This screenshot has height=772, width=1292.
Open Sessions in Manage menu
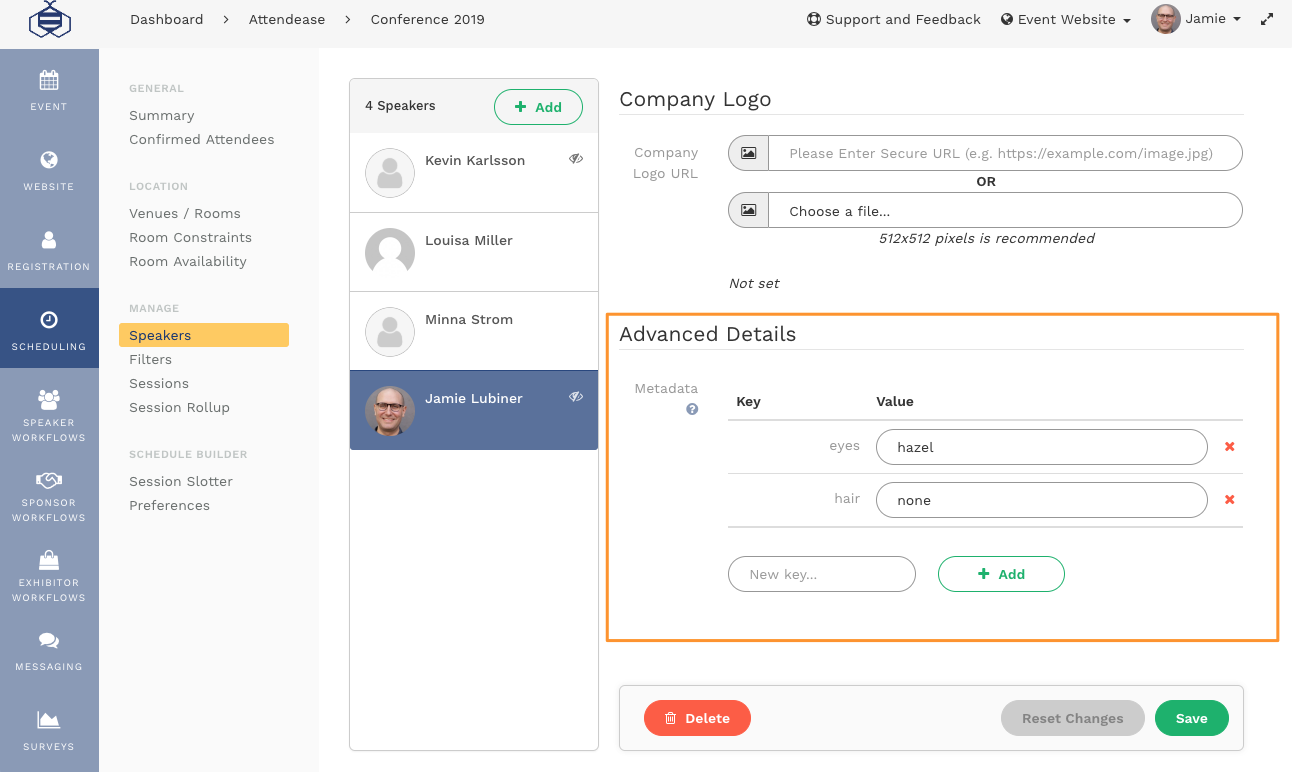coord(159,383)
